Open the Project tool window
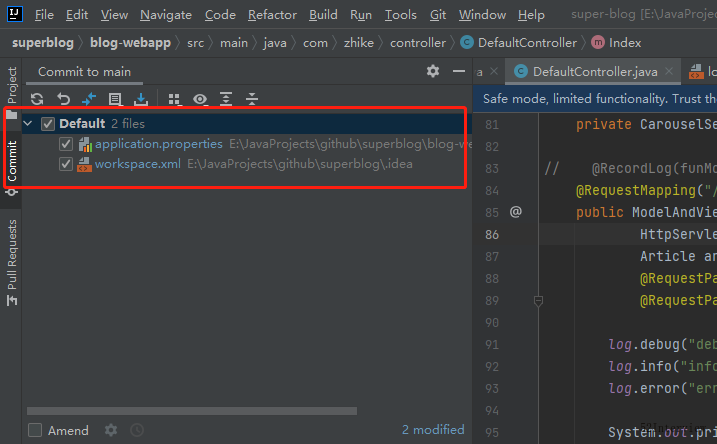This screenshot has height=444, width=717. 12,91
